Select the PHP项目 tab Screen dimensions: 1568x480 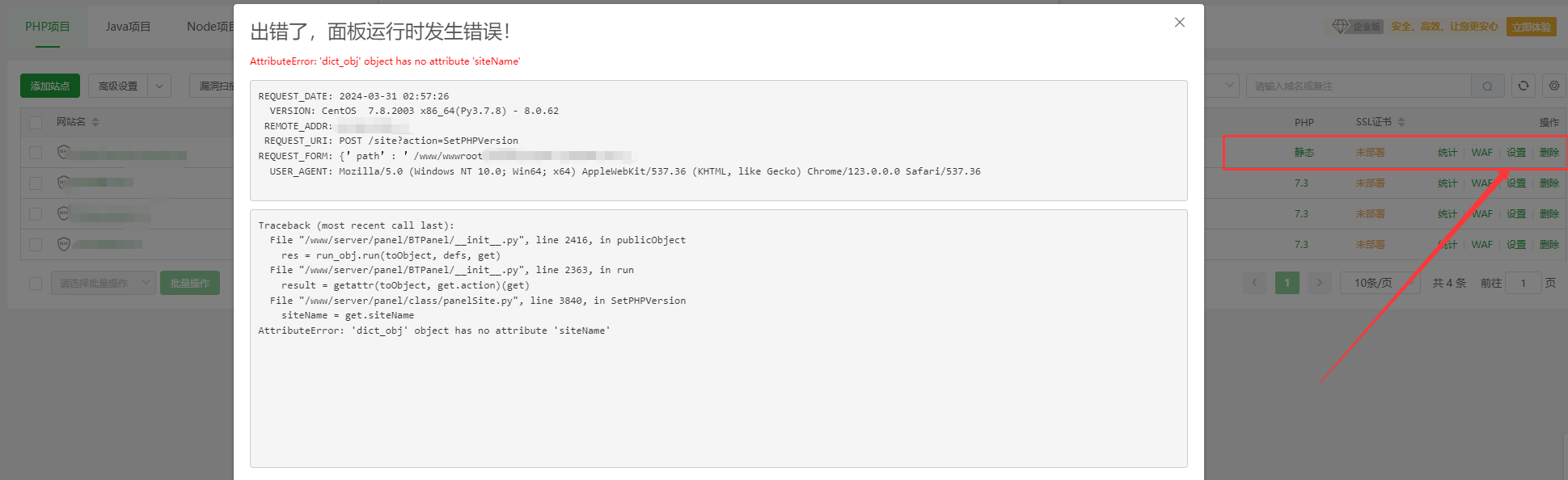pos(48,27)
